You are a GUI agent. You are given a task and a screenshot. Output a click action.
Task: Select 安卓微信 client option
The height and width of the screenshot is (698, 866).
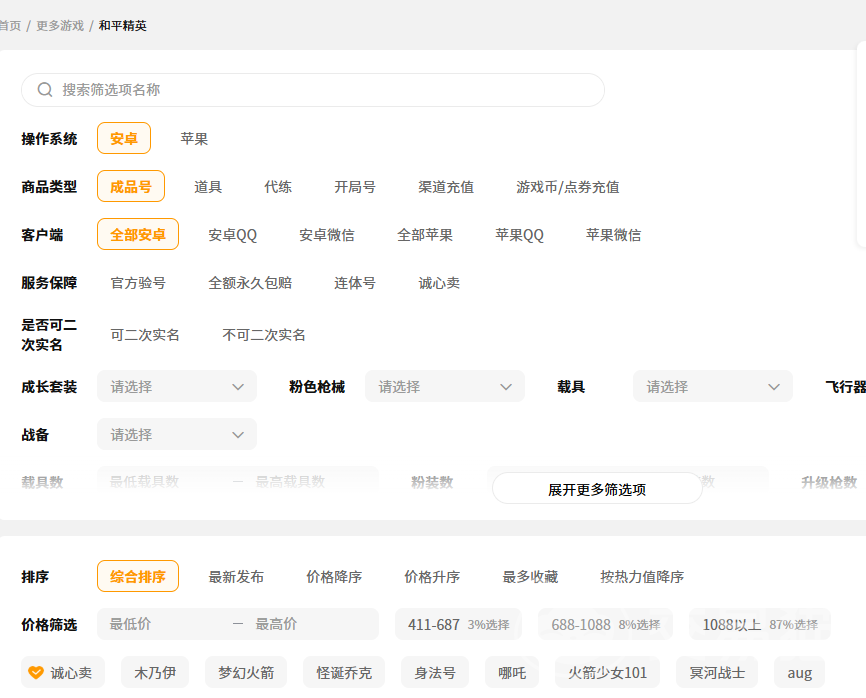(326, 235)
